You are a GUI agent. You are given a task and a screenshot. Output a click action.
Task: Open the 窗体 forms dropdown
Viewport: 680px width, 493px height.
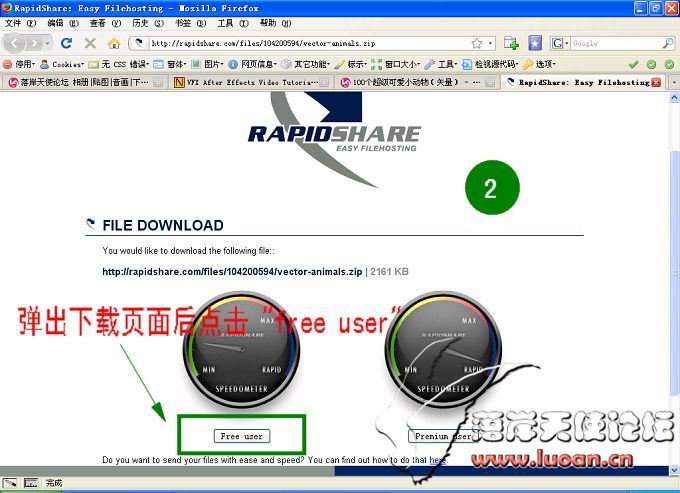click(170, 64)
